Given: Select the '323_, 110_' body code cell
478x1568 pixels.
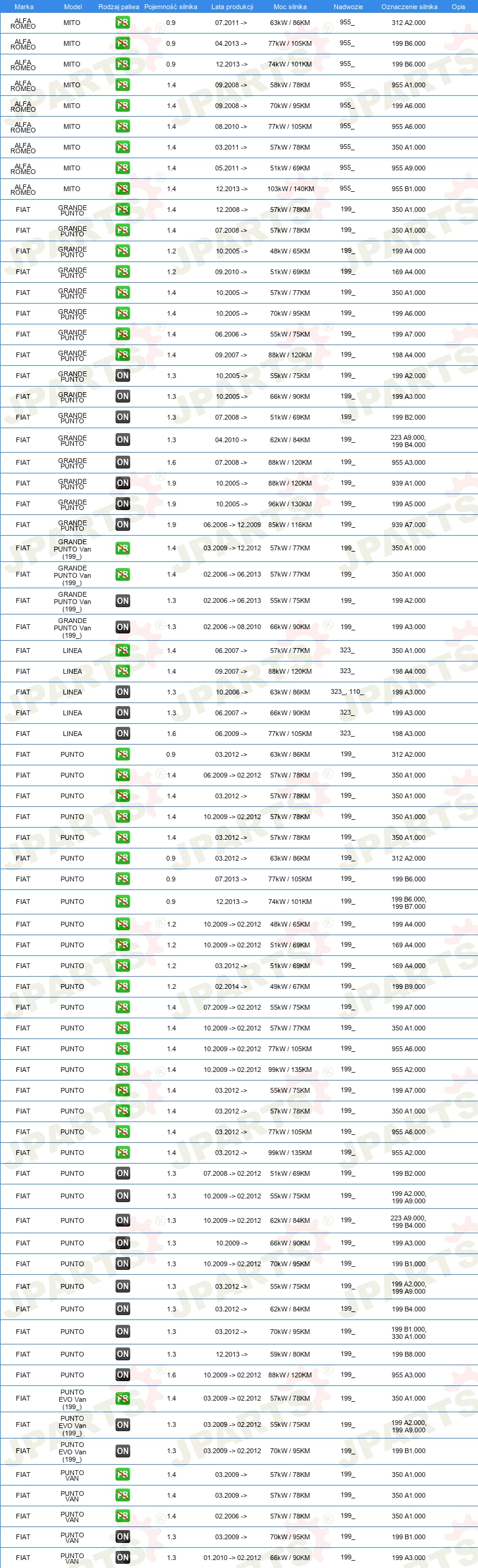Looking at the screenshot, I should click(347, 692).
